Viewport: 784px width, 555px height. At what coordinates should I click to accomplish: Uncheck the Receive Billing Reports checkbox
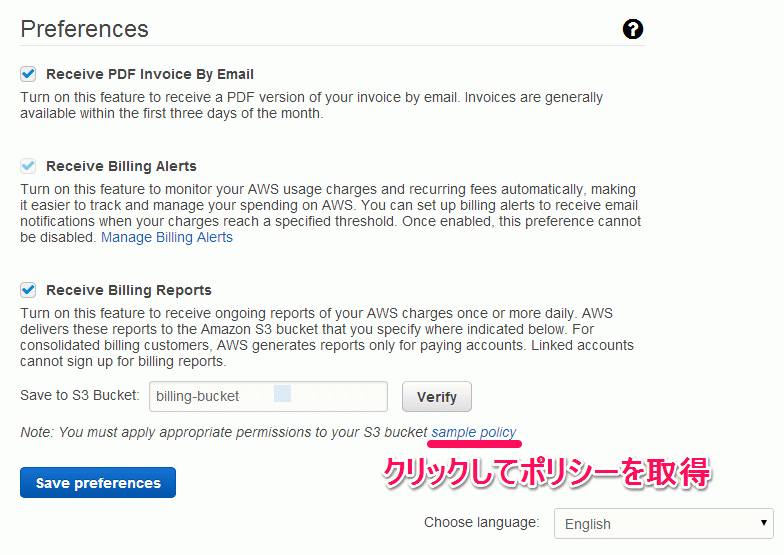[x=28, y=290]
